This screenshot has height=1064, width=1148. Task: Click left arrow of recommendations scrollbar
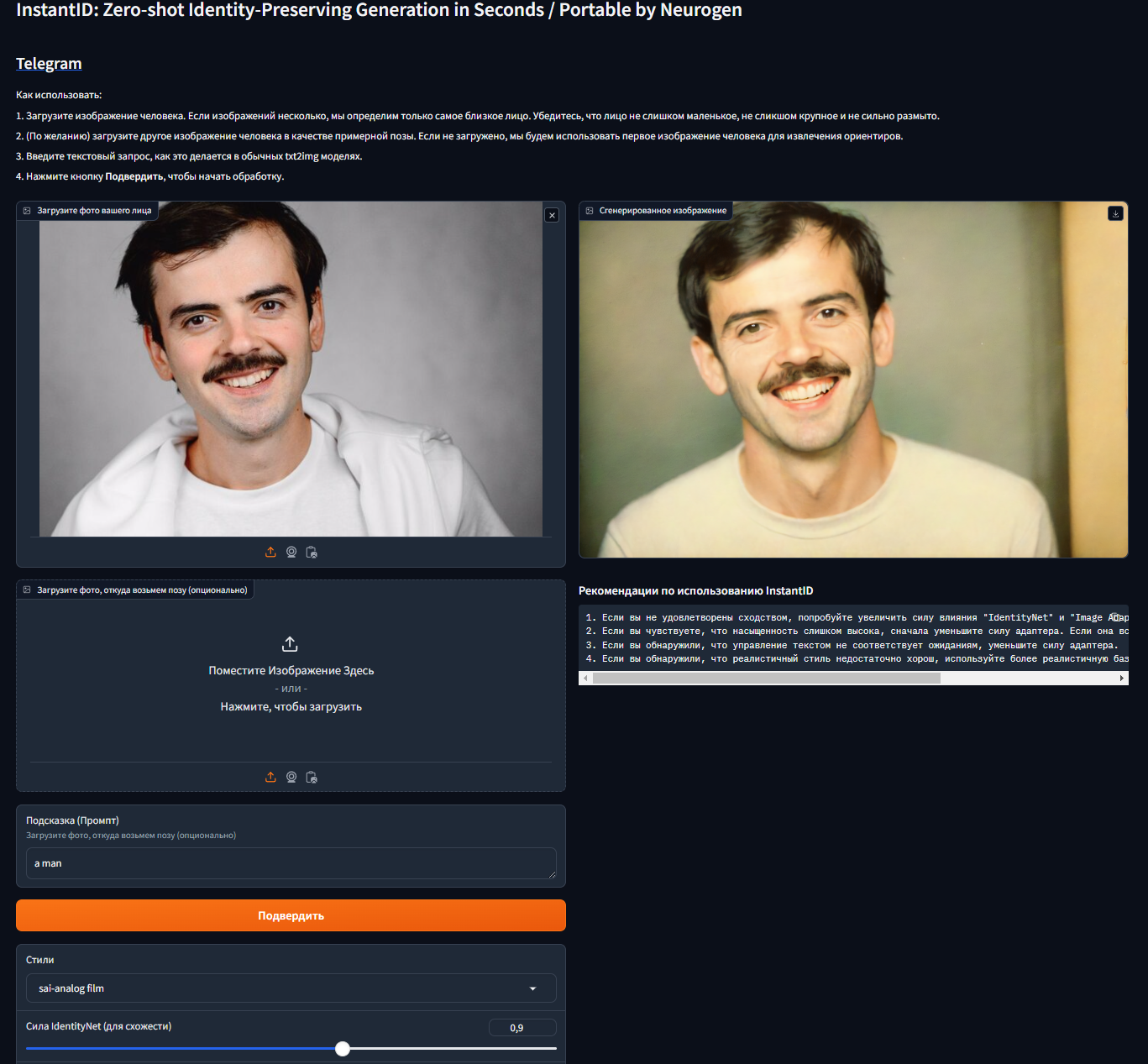pyautogui.click(x=585, y=679)
